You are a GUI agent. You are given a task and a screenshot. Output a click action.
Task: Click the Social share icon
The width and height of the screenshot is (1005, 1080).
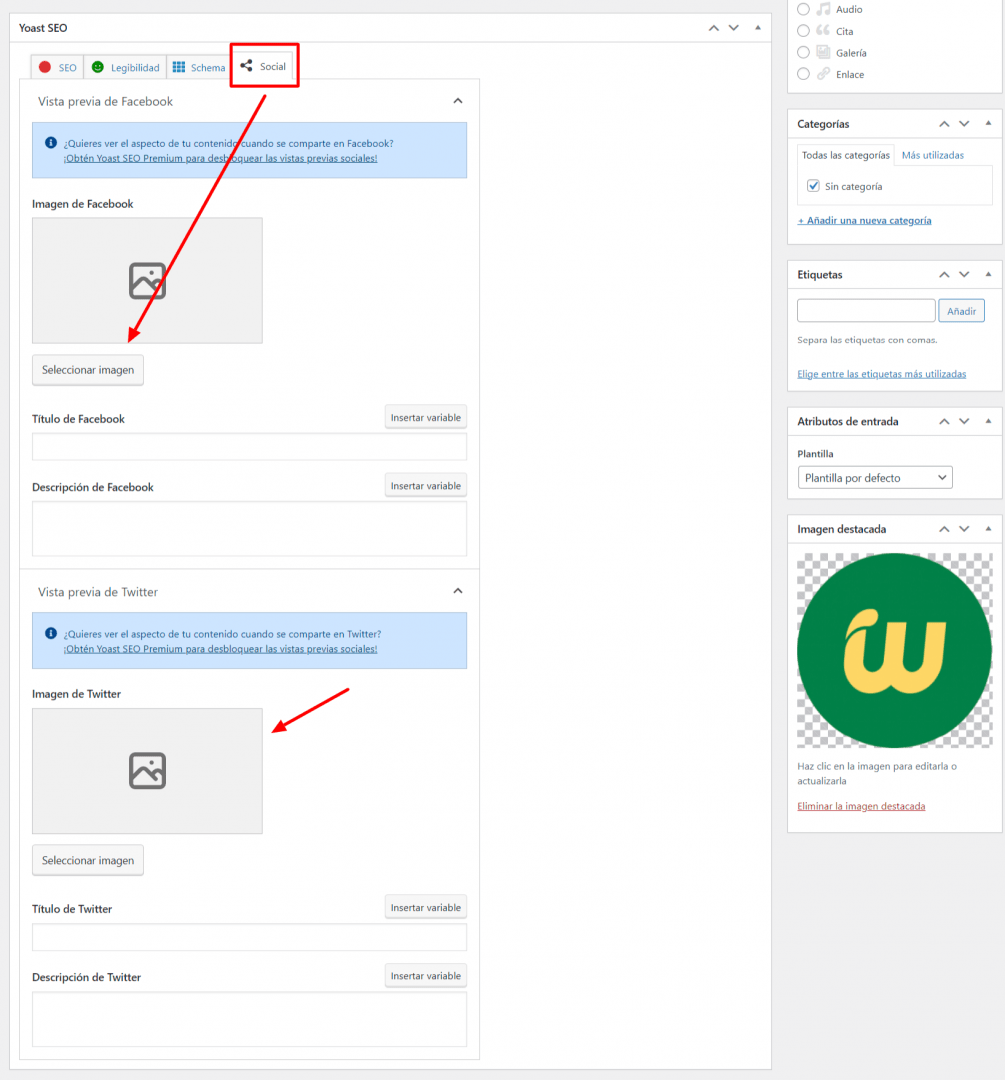point(247,65)
